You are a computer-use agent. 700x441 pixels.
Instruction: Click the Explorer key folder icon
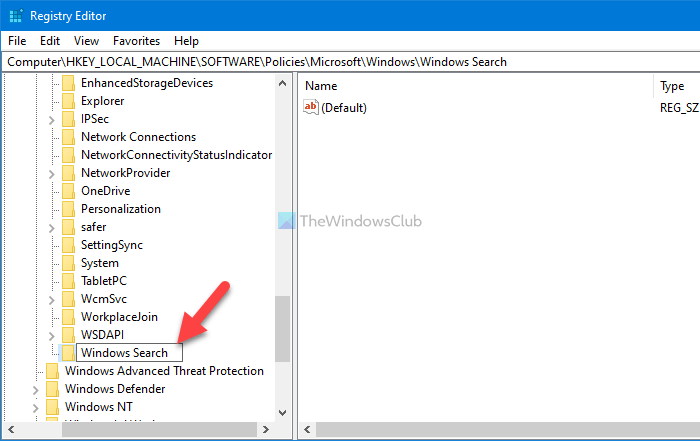tap(68, 101)
